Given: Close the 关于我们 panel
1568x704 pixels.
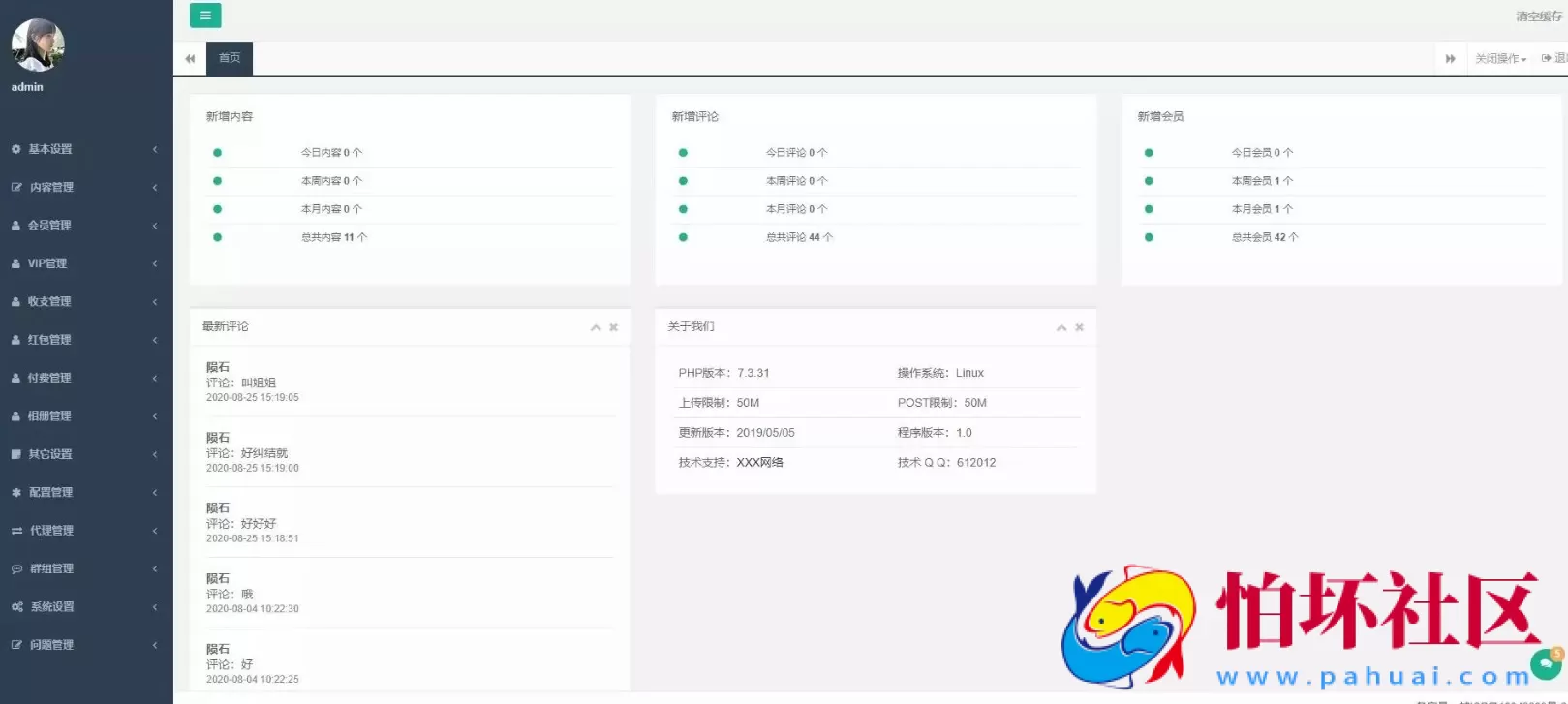Looking at the screenshot, I should [1079, 327].
